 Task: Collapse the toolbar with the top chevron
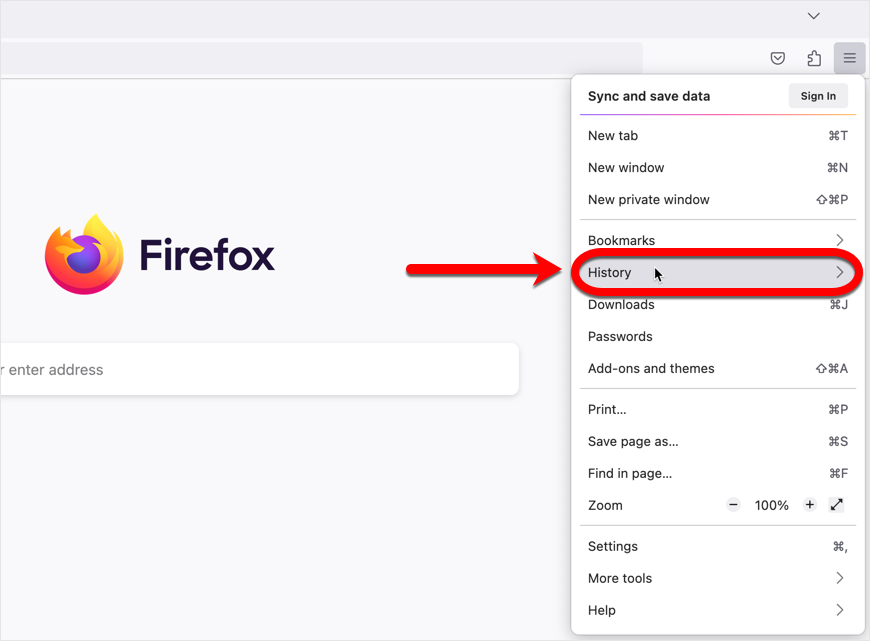pos(813,16)
